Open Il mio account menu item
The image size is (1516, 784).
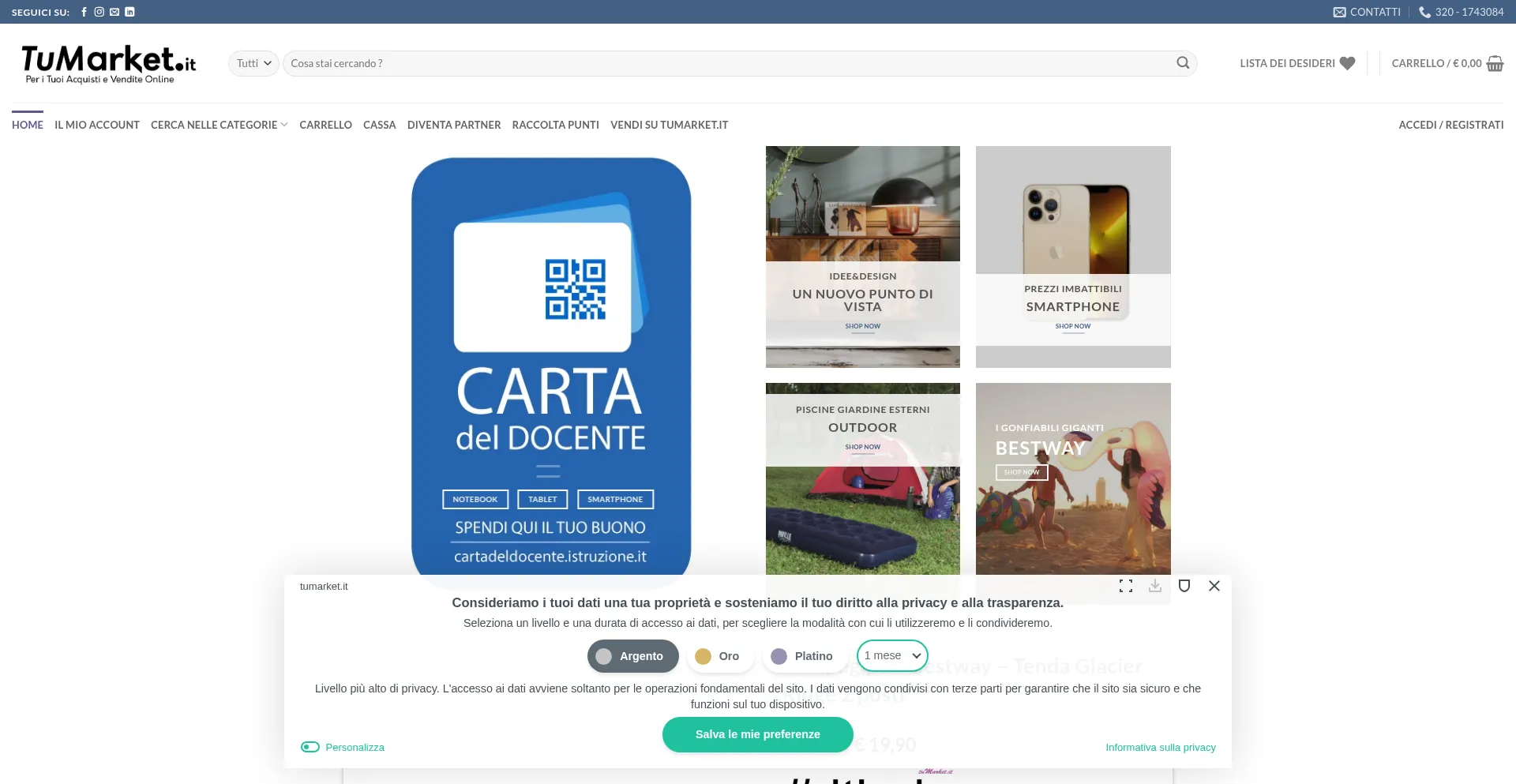(97, 125)
